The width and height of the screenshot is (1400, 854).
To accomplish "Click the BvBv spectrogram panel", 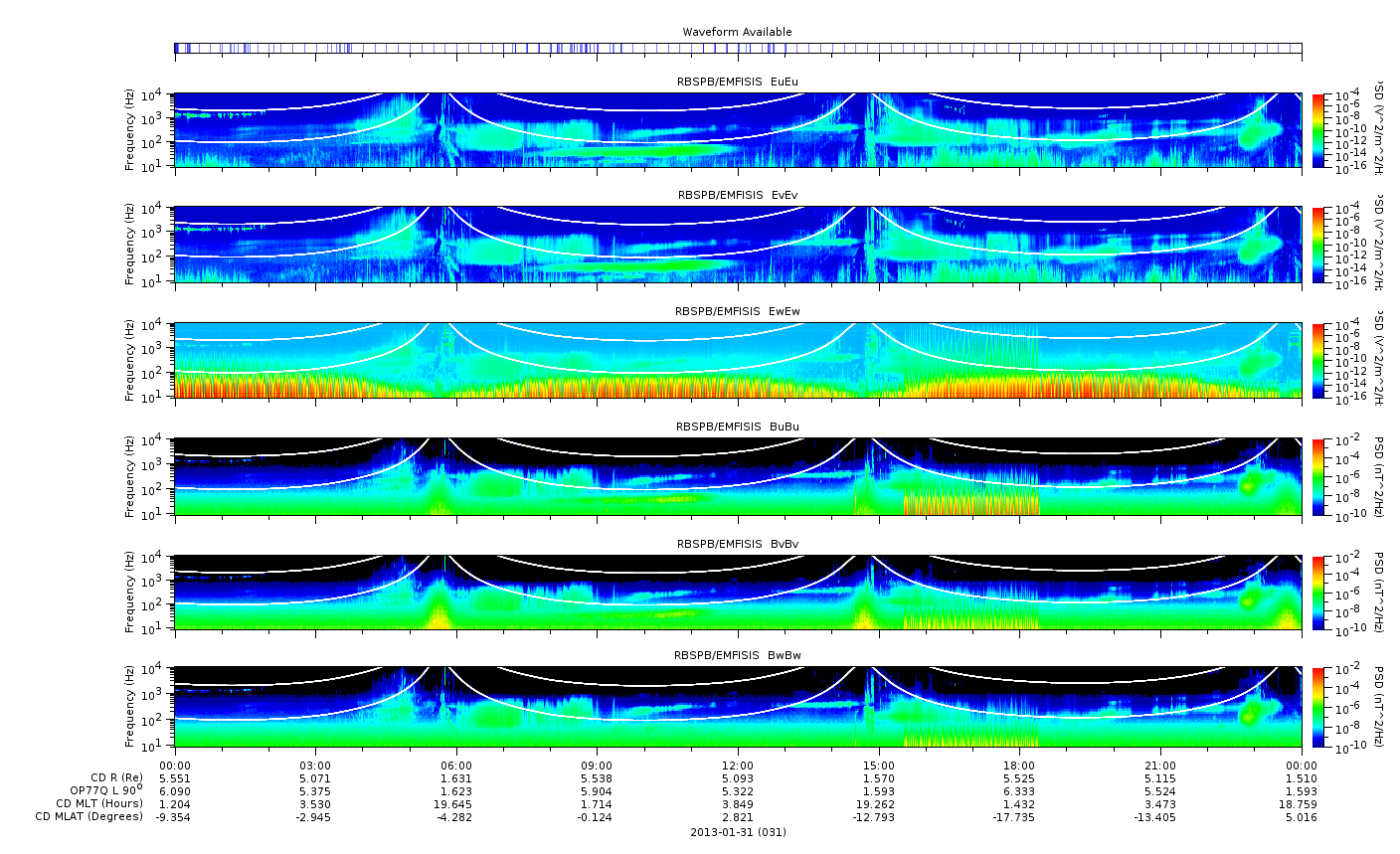I will pos(738,593).
